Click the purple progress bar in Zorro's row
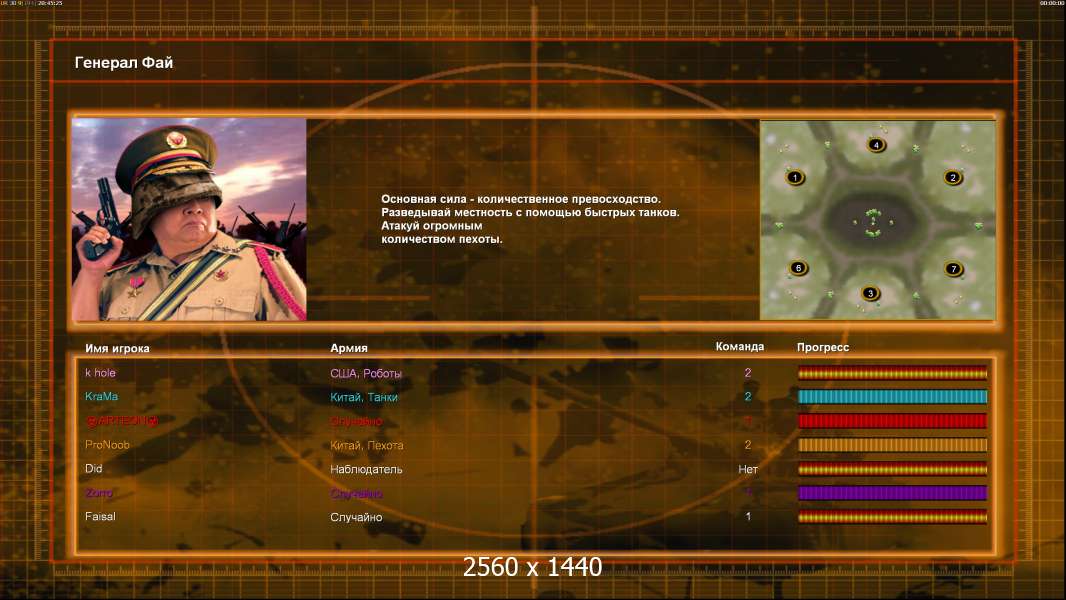 [892, 493]
